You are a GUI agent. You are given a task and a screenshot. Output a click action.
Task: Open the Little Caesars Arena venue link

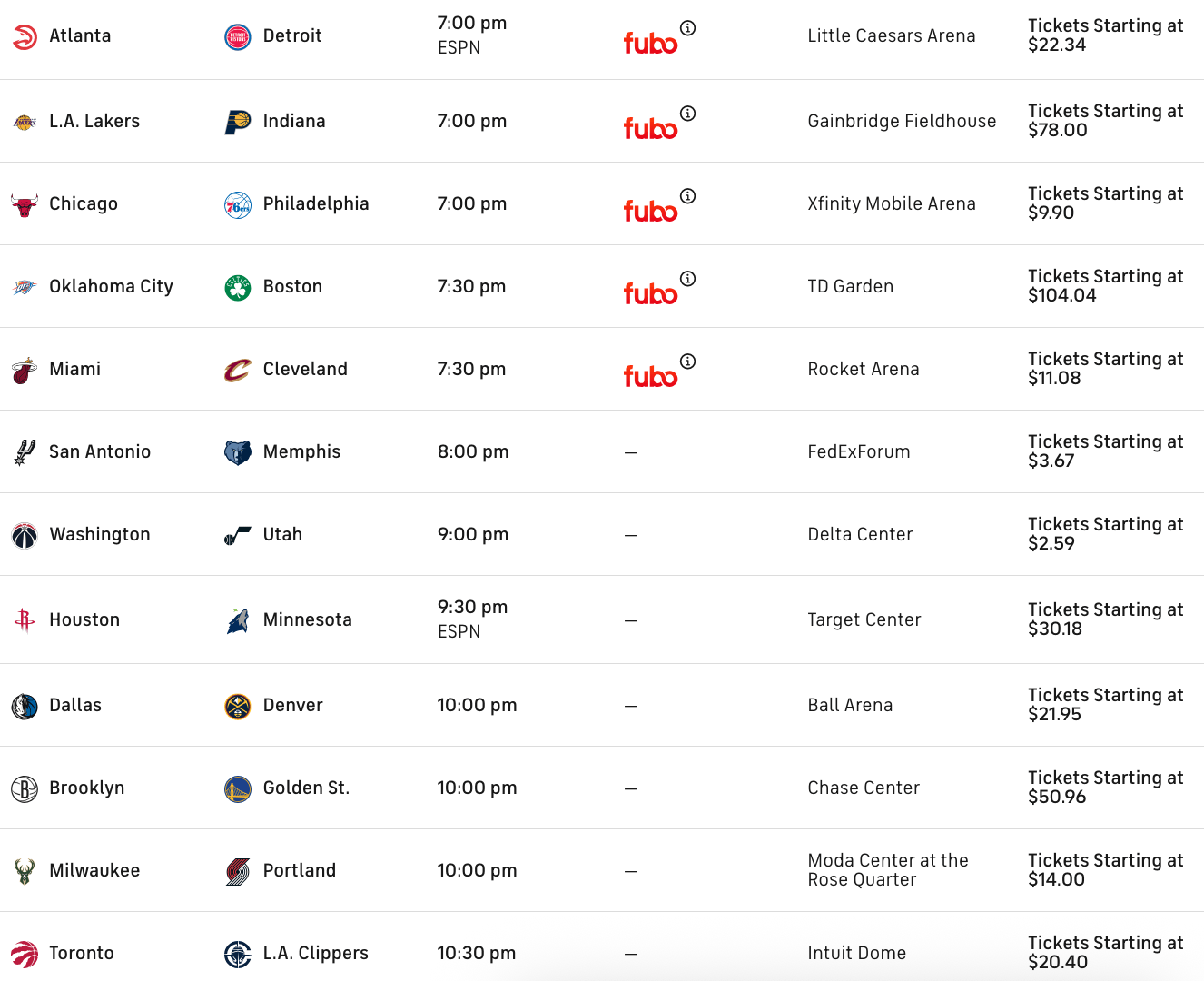click(x=891, y=36)
